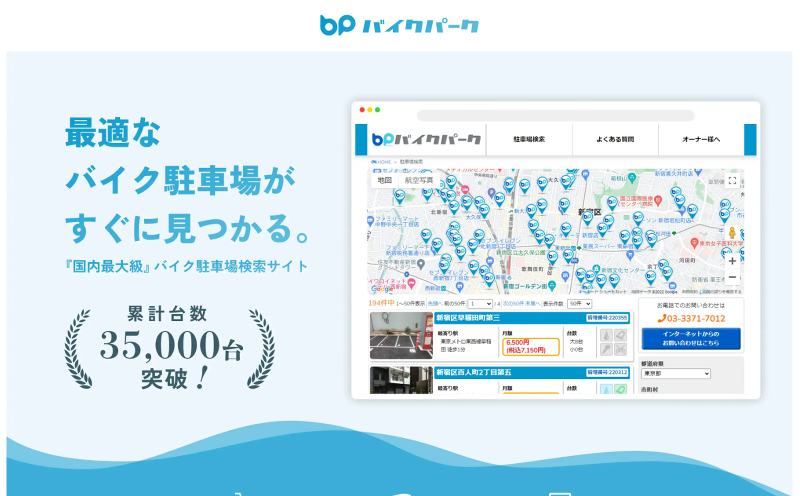800x496 pixels.
Task: Click the laurel wreath 35,000台 badge
Action: (x=169, y=348)
